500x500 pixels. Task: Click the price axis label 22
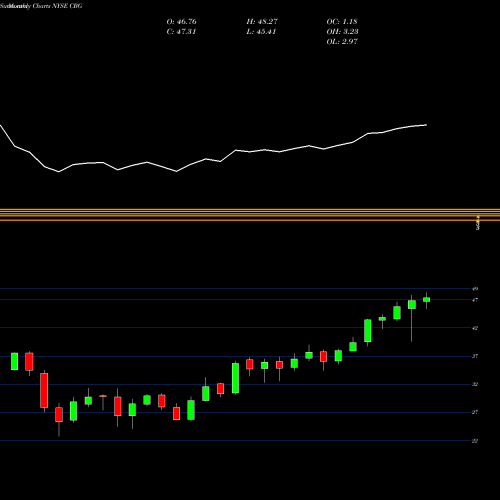475,441
